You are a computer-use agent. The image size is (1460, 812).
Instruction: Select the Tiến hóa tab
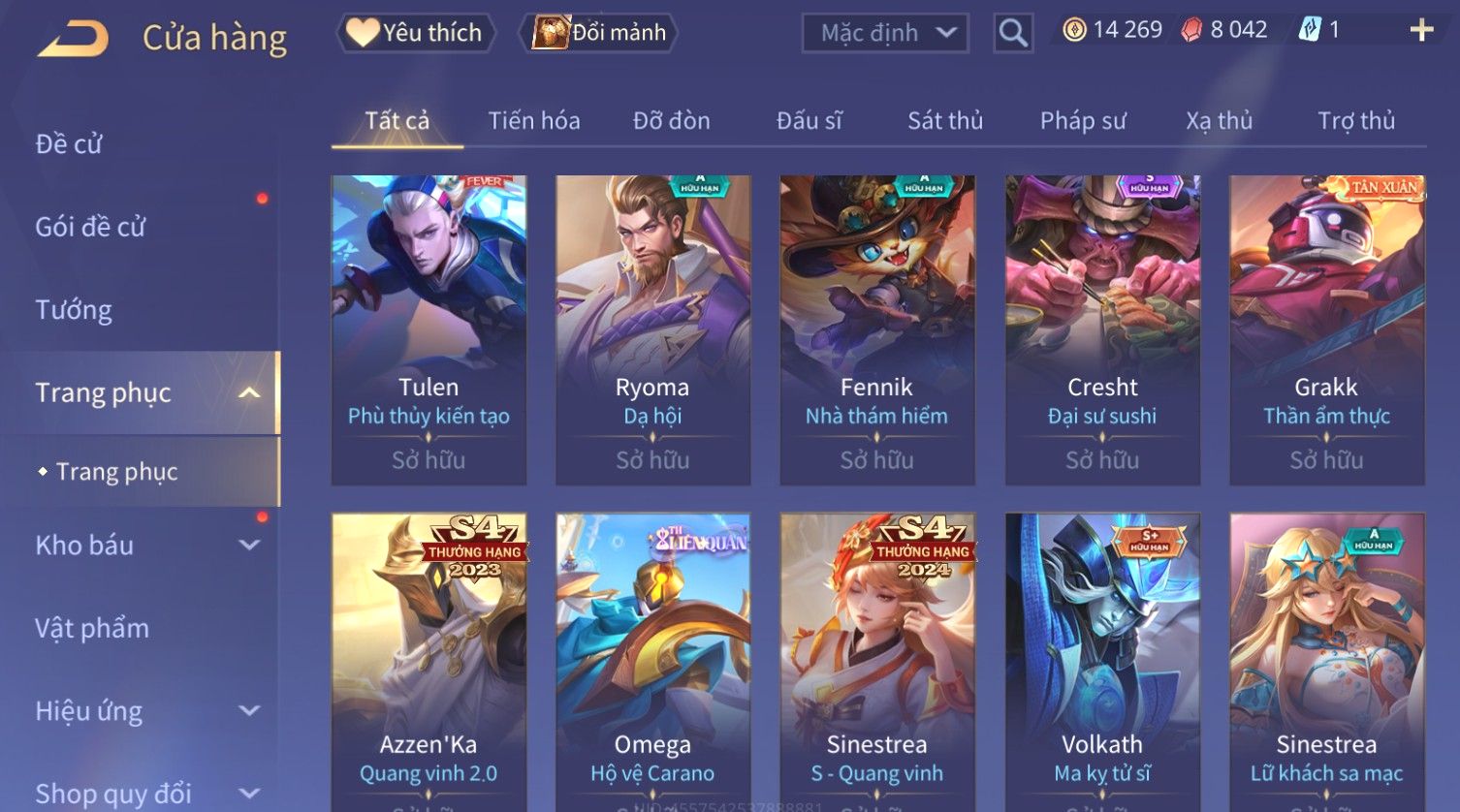pyautogui.click(x=534, y=120)
